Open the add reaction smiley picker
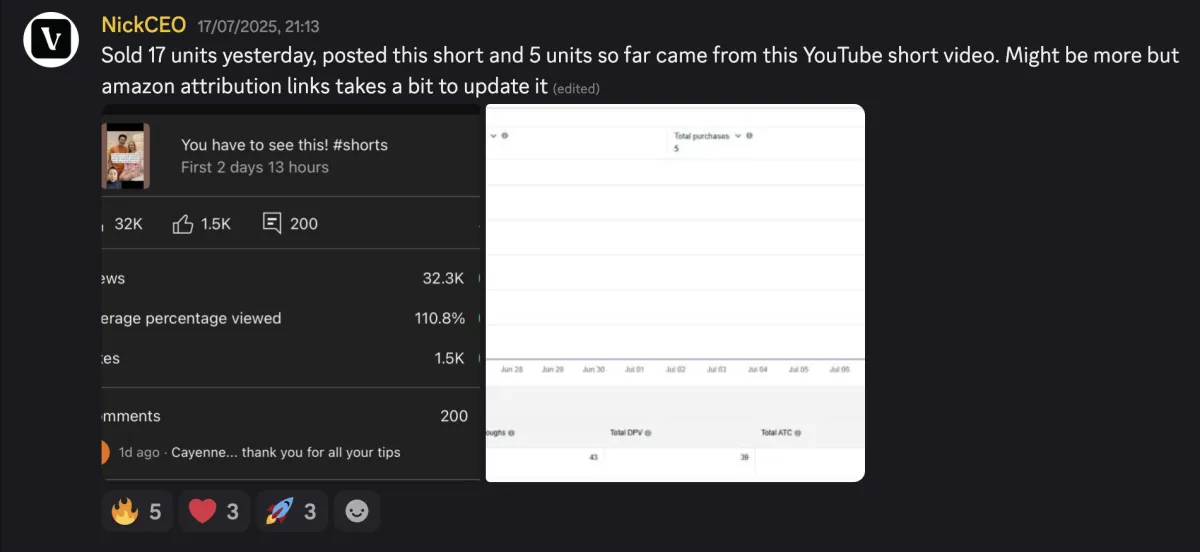This screenshot has width=1200, height=552. 357,511
